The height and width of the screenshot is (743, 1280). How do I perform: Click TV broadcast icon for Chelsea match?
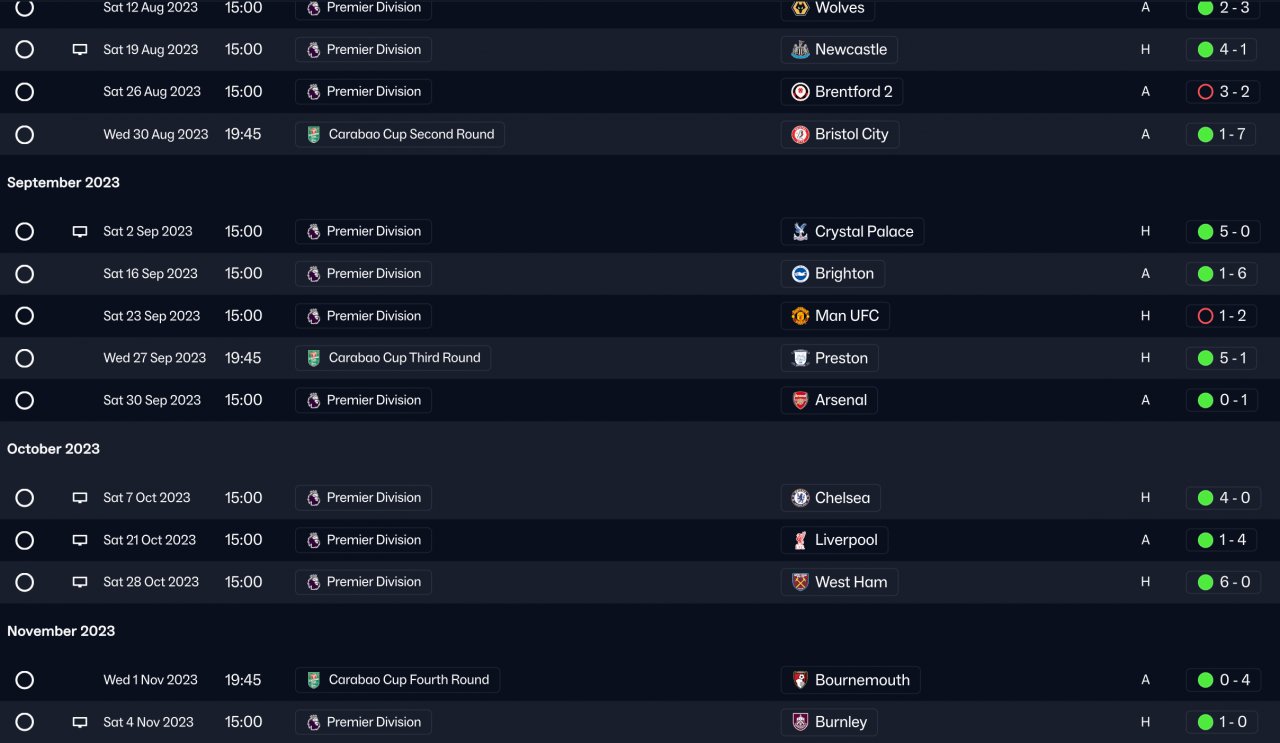(x=80, y=498)
